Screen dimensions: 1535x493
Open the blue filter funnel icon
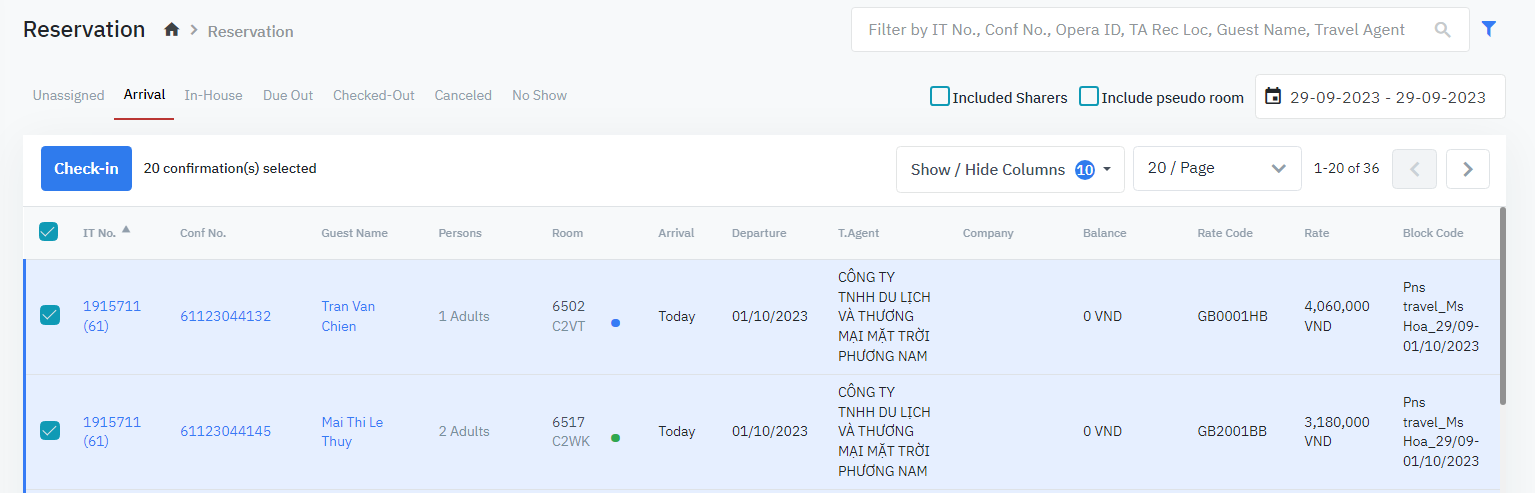1489,29
